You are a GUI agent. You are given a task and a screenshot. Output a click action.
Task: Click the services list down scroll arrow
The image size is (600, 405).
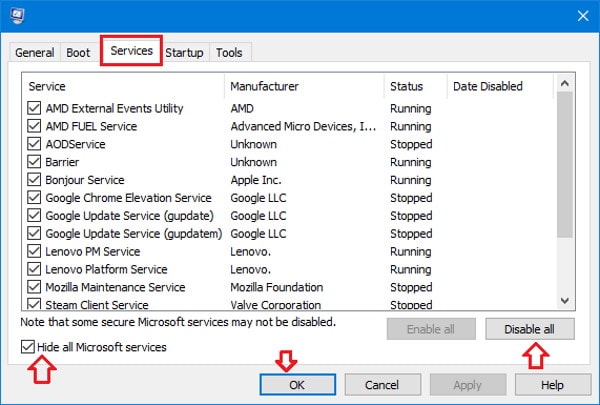click(x=565, y=300)
